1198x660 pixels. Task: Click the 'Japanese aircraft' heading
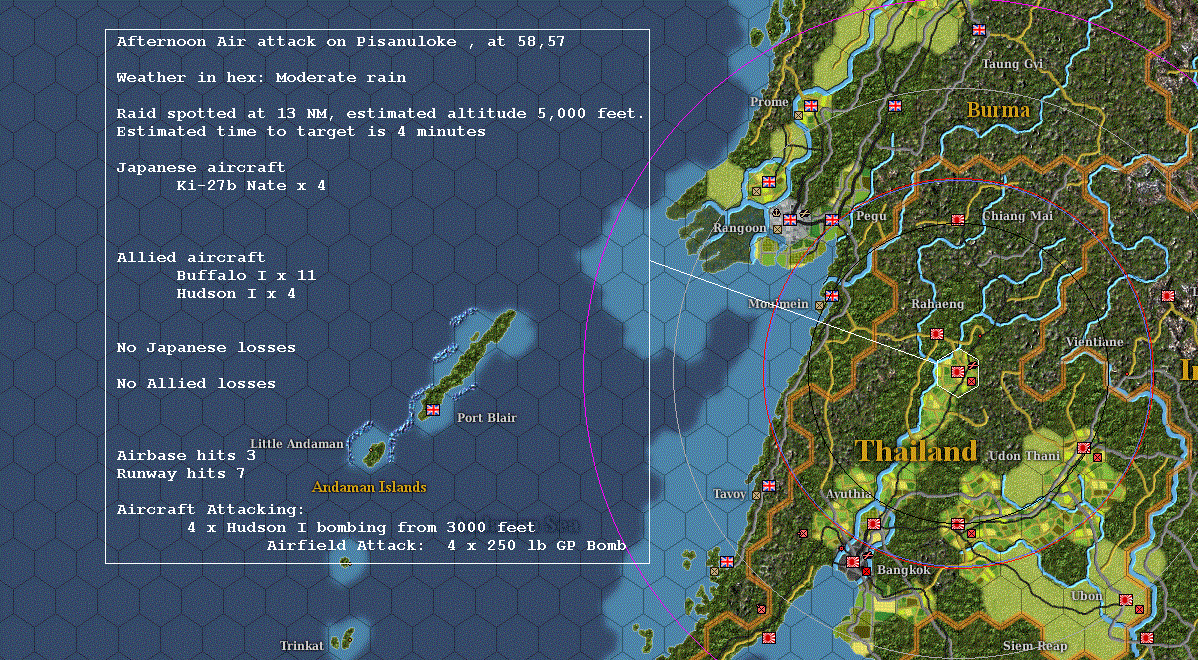coord(201,167)
